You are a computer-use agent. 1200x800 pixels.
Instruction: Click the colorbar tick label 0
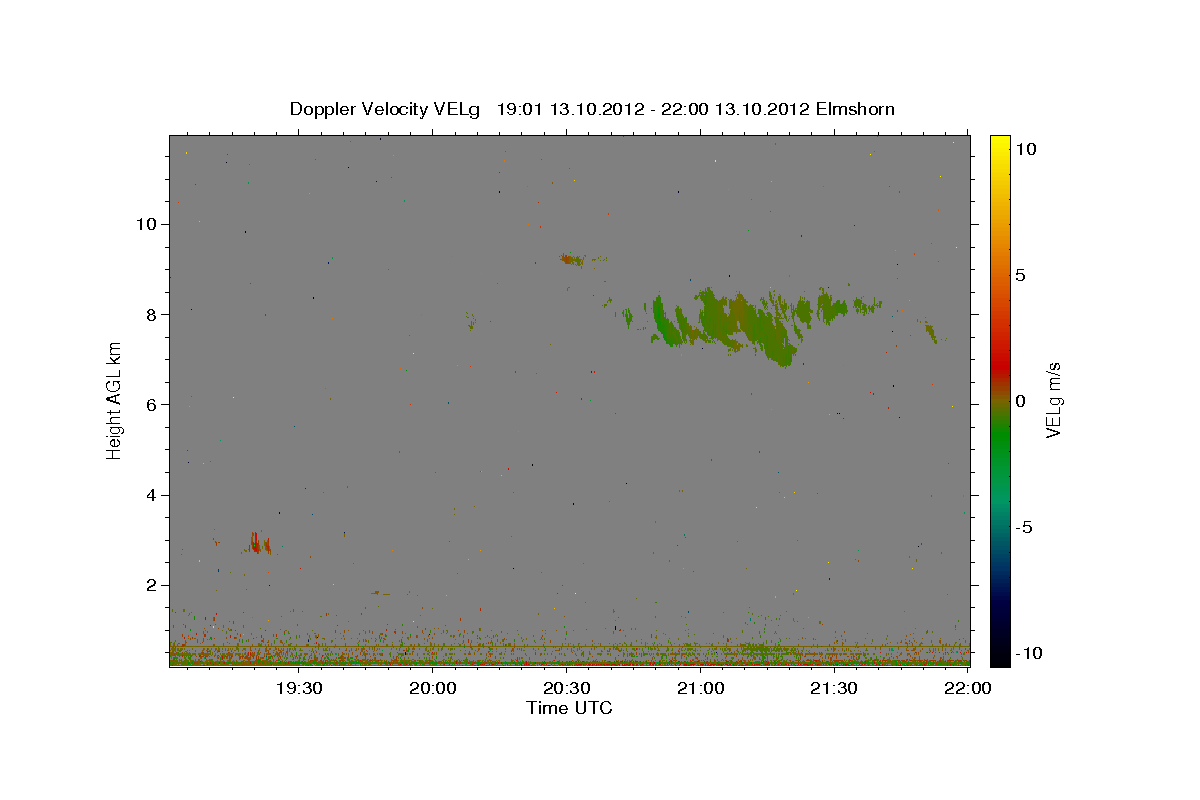point(1020,401)
